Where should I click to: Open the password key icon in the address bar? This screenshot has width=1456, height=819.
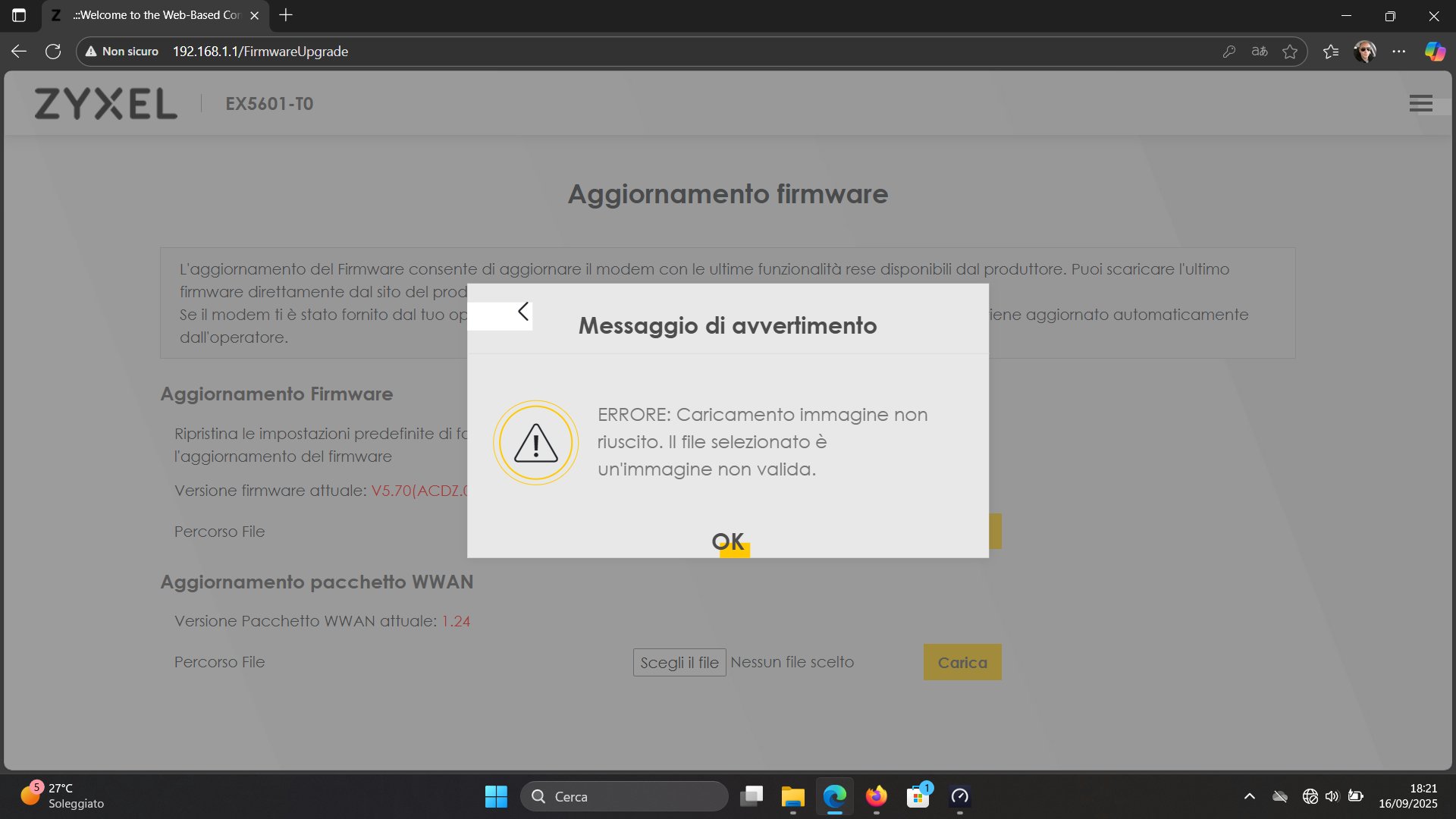[1228, 52]
